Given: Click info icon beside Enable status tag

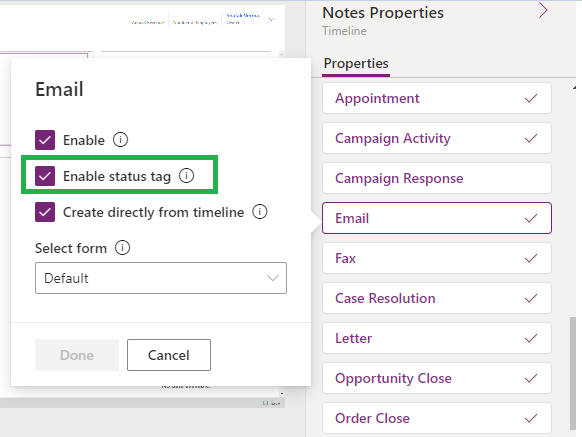Looking at the screenshot, I should (186, 176).
